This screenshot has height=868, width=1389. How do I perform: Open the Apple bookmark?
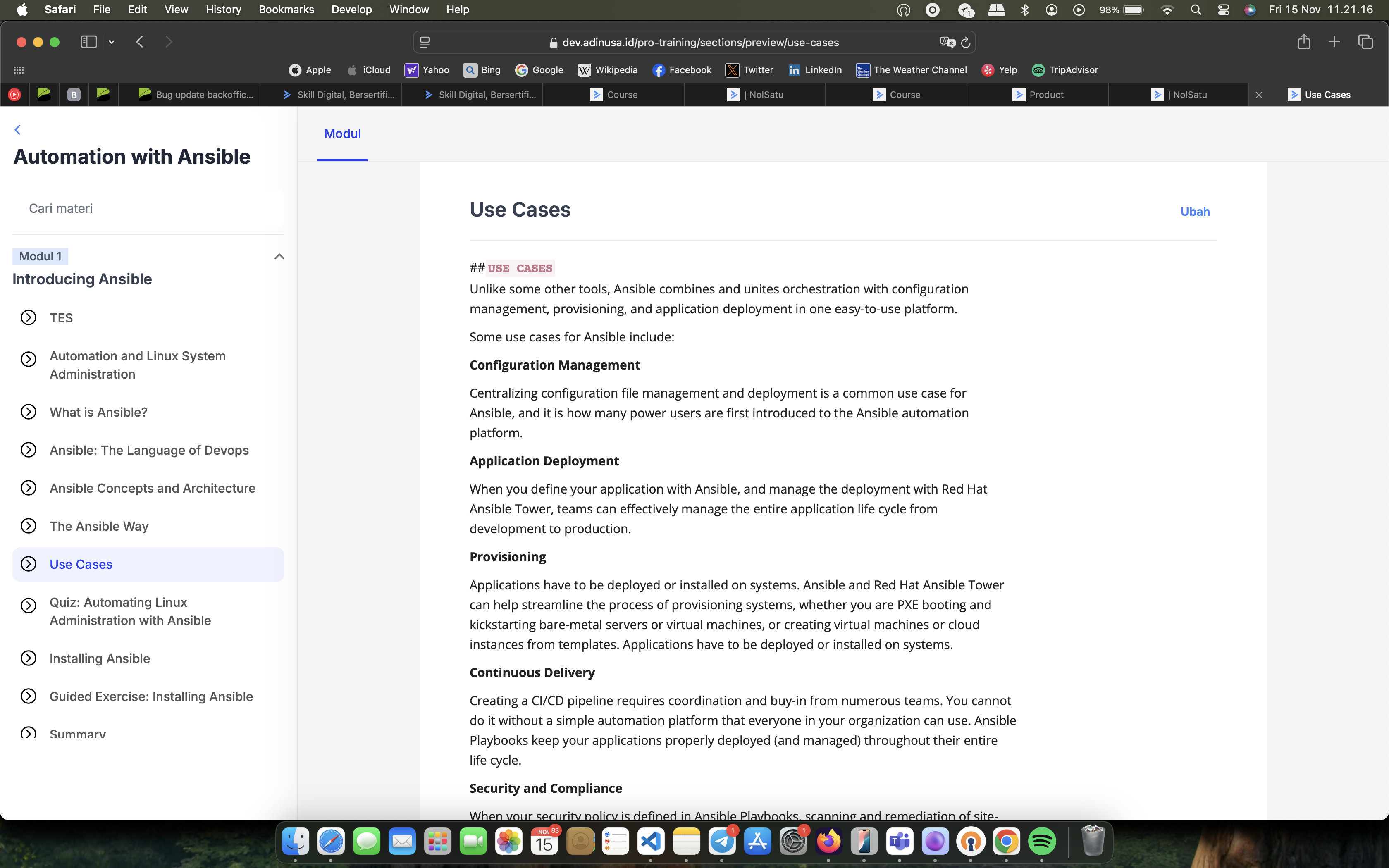pos(310,70)
